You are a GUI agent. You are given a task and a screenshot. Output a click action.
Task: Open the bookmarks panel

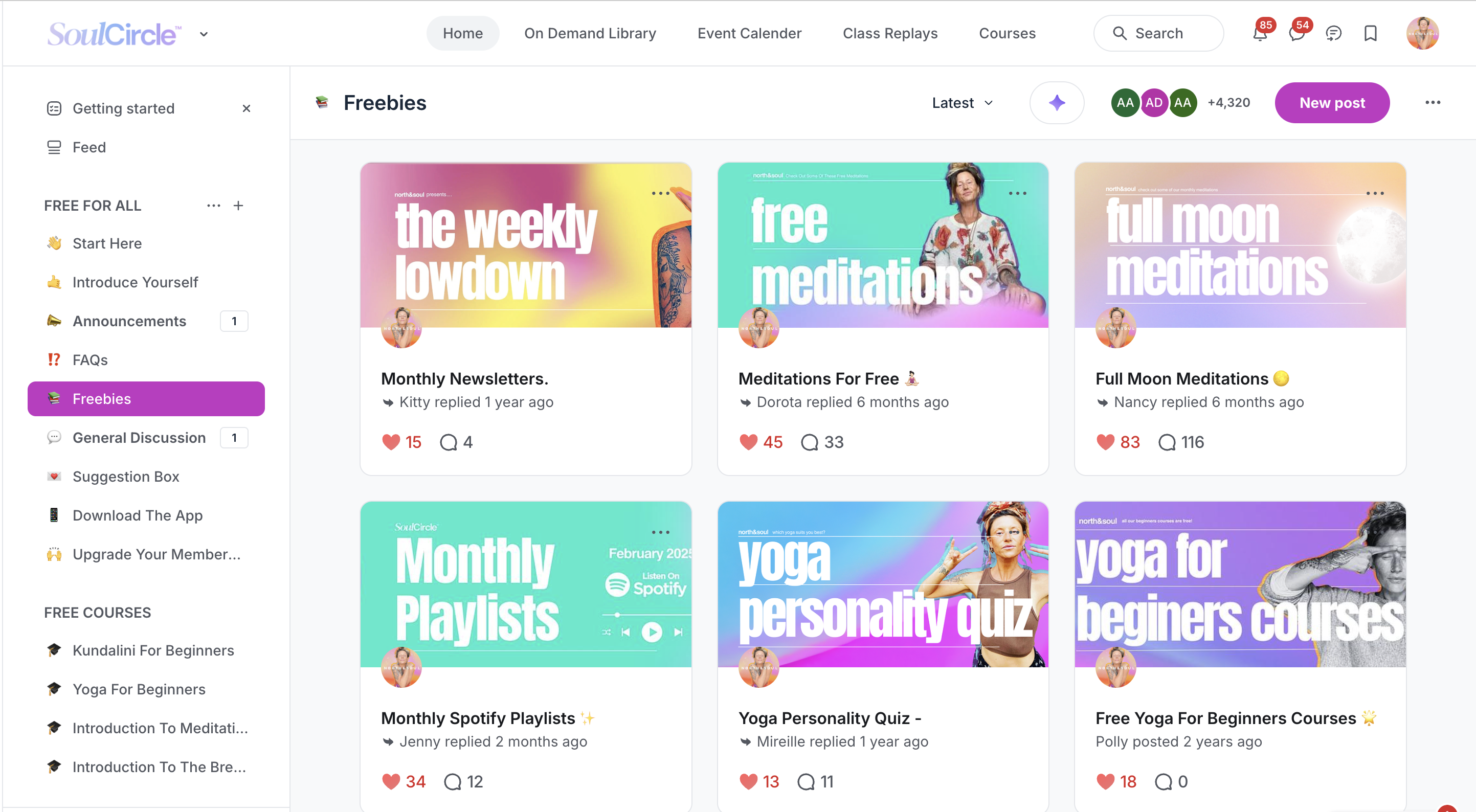coord(1370,33)
